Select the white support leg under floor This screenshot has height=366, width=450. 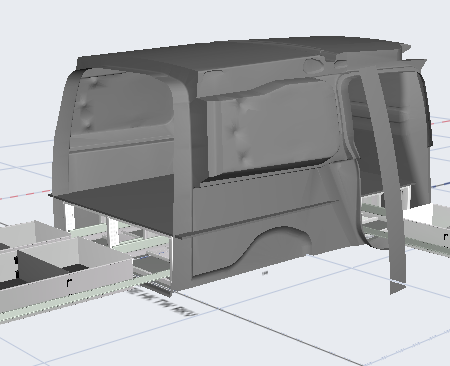[x=69, y=217]
